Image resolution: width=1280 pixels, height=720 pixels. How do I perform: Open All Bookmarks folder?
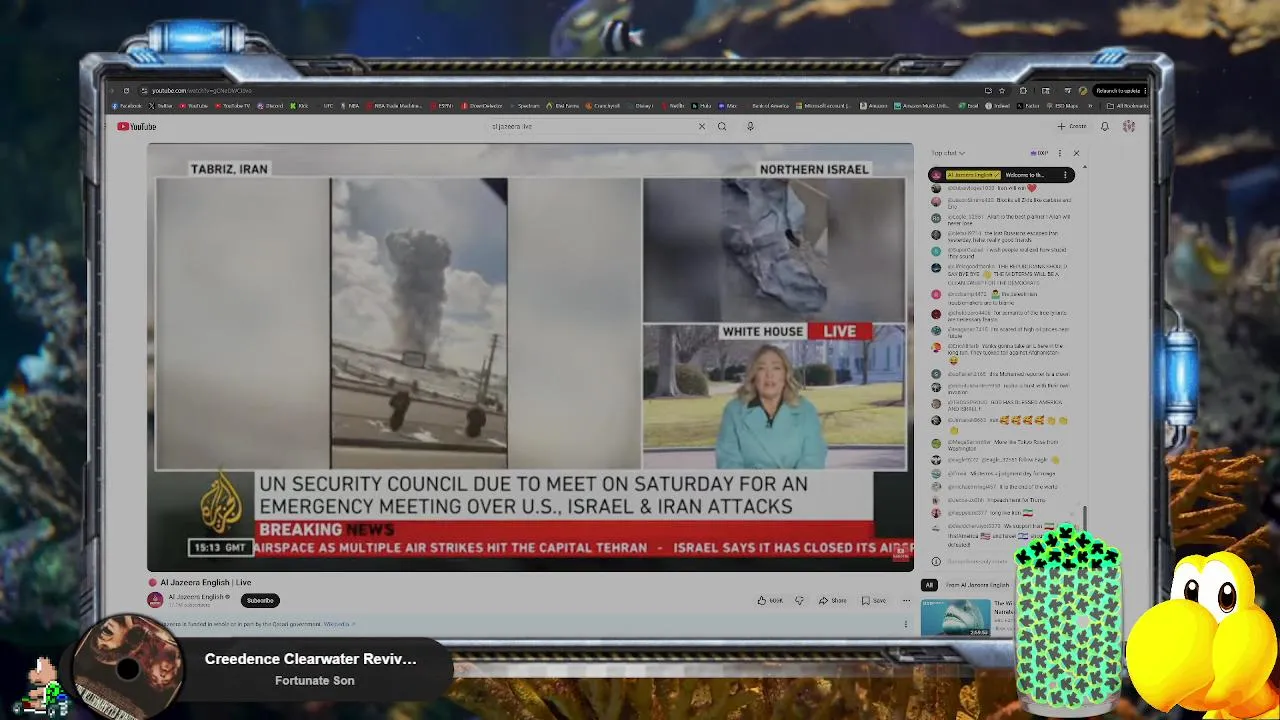(x=1127, y=106)
